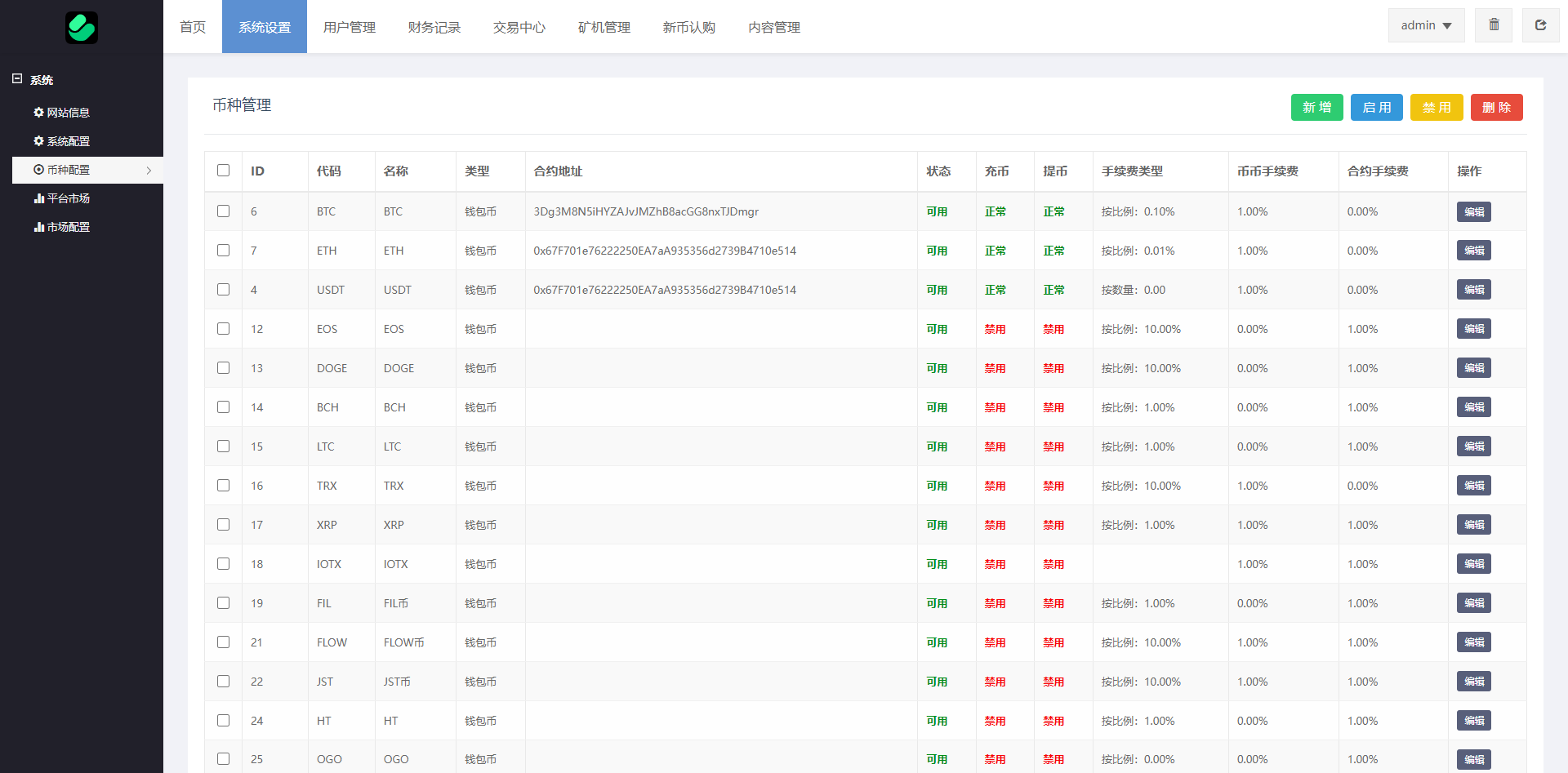Viewport: 1568px width, 773px height.
Task: Click the chevron arrow beside 币种配置
Action: [149, 171]
